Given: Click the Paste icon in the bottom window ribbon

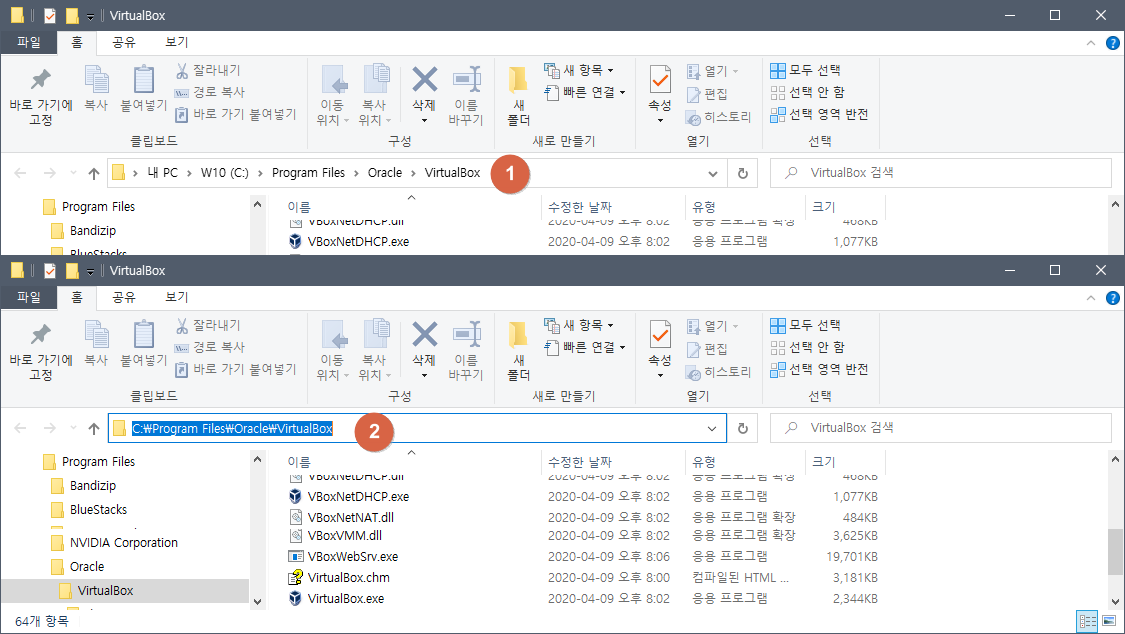Looking at the screenshot, I should pos(143,334).
